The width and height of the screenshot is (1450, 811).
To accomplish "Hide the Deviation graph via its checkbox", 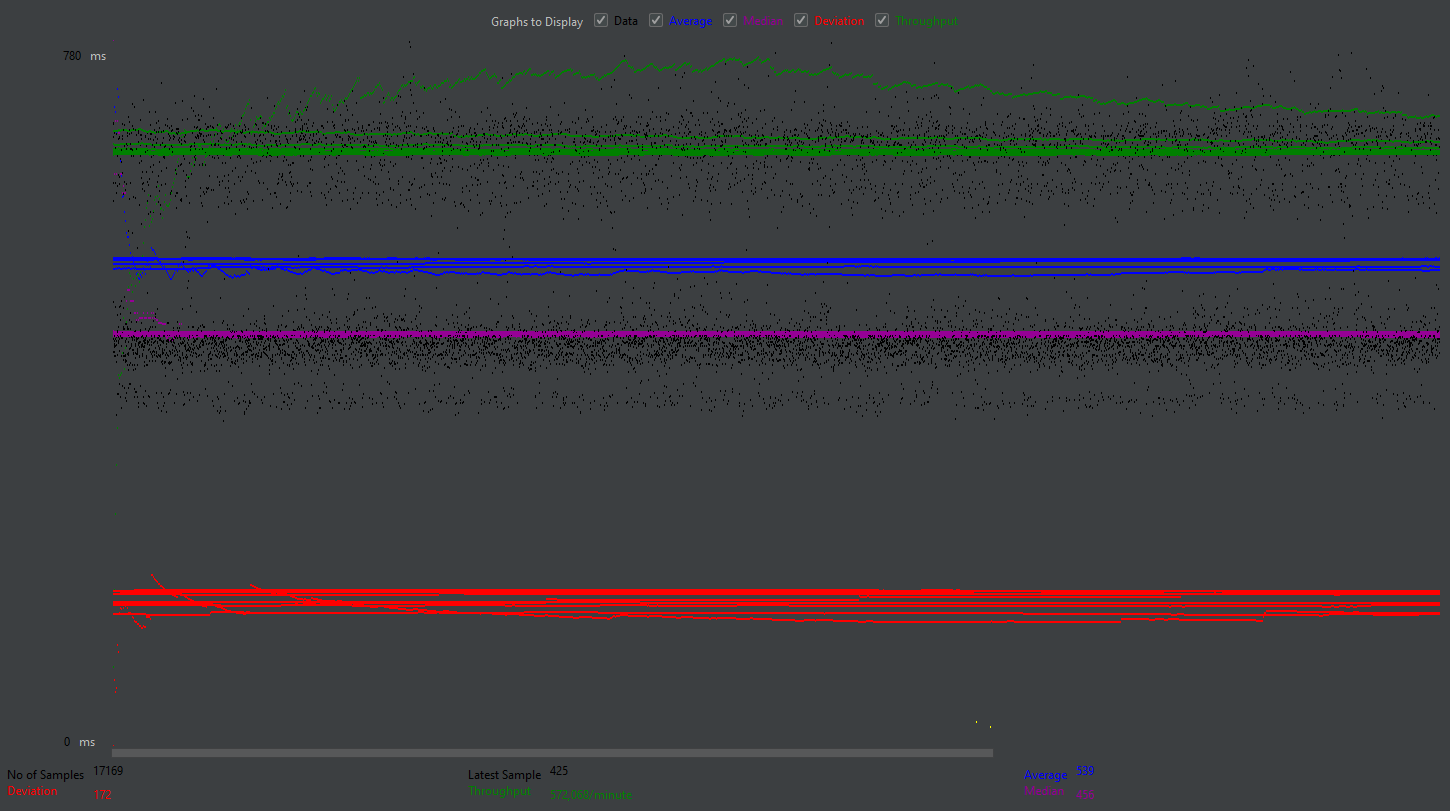I will click(x=801, y=21).
